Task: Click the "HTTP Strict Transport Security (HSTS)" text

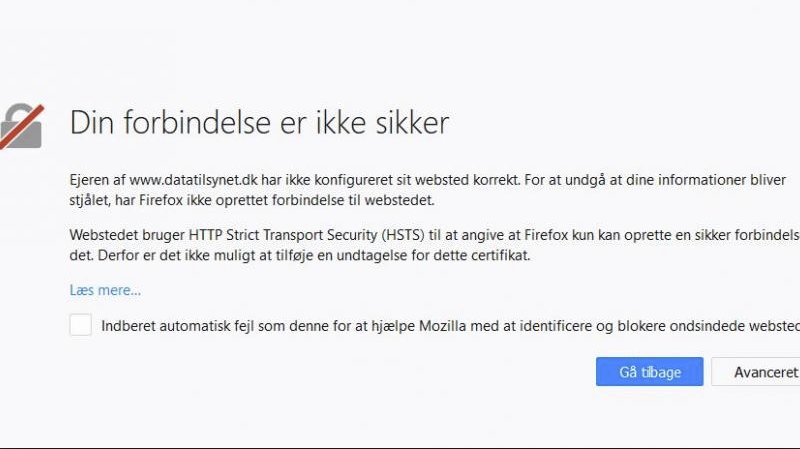Action: coord(294,235)
